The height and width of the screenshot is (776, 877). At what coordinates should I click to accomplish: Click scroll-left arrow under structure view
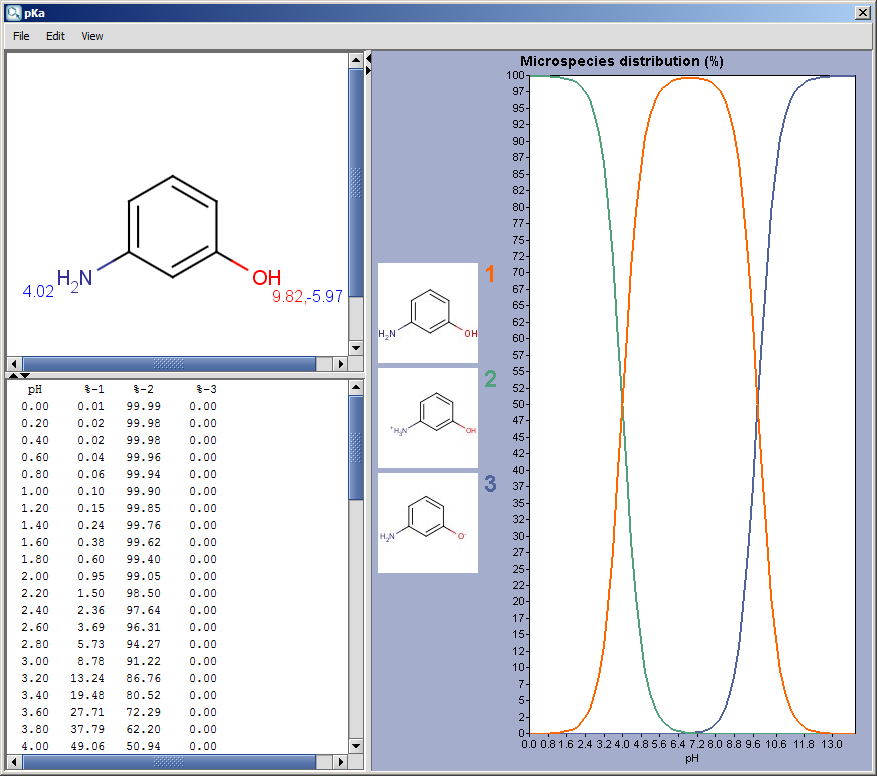coord(14,363)
